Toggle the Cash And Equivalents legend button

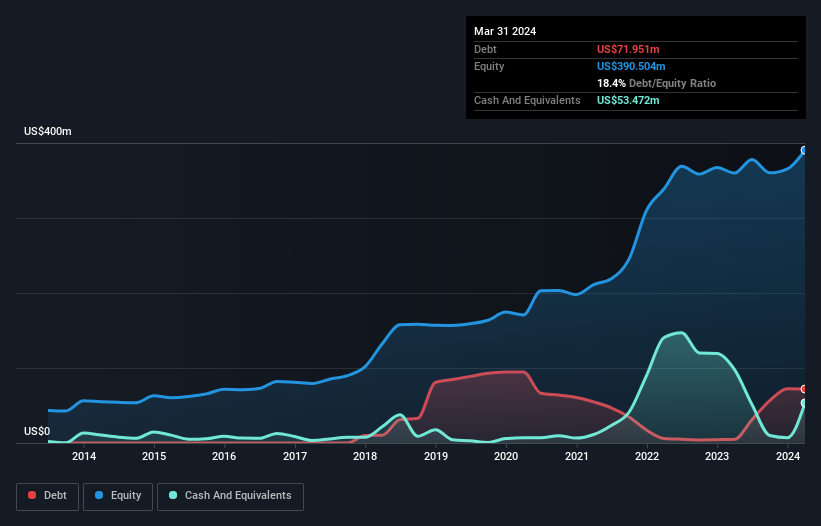[230, 496]
